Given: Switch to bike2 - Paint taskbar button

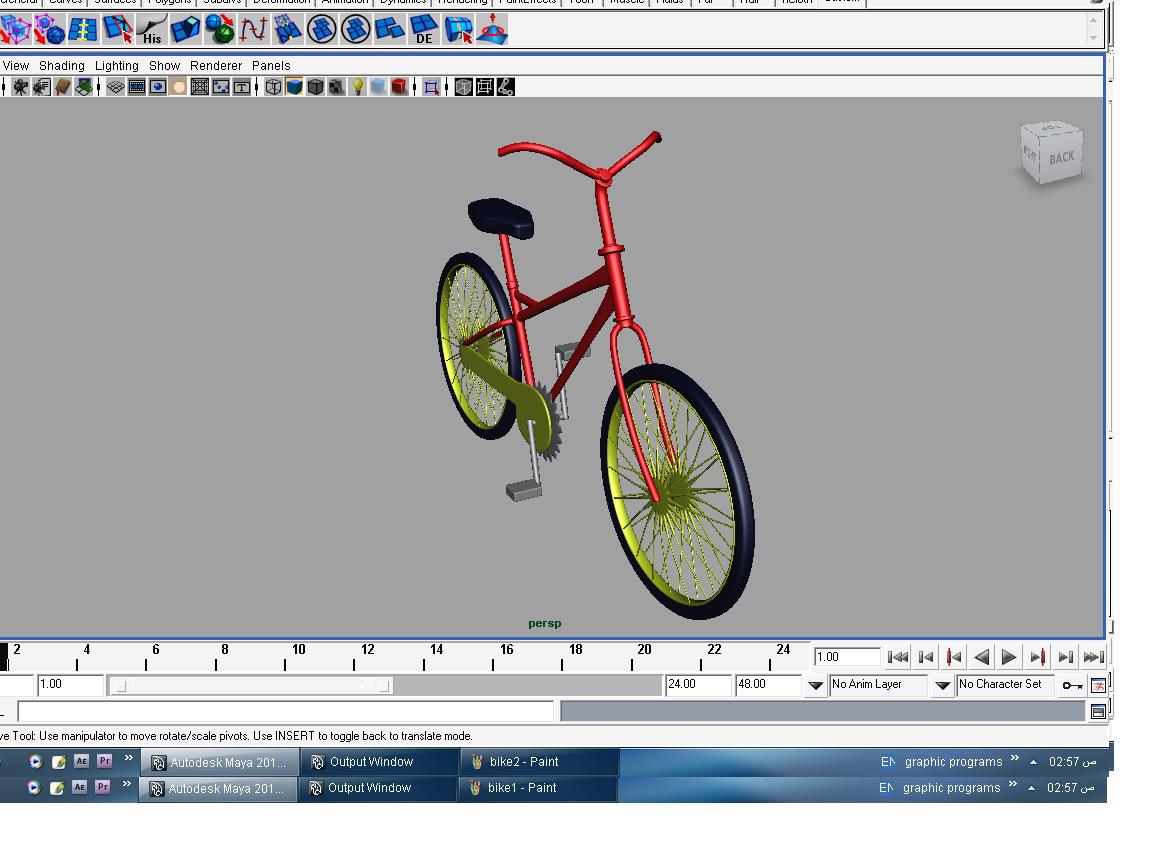Looking at the screenshot, I should pyautogui.click(x=539, y=762).
